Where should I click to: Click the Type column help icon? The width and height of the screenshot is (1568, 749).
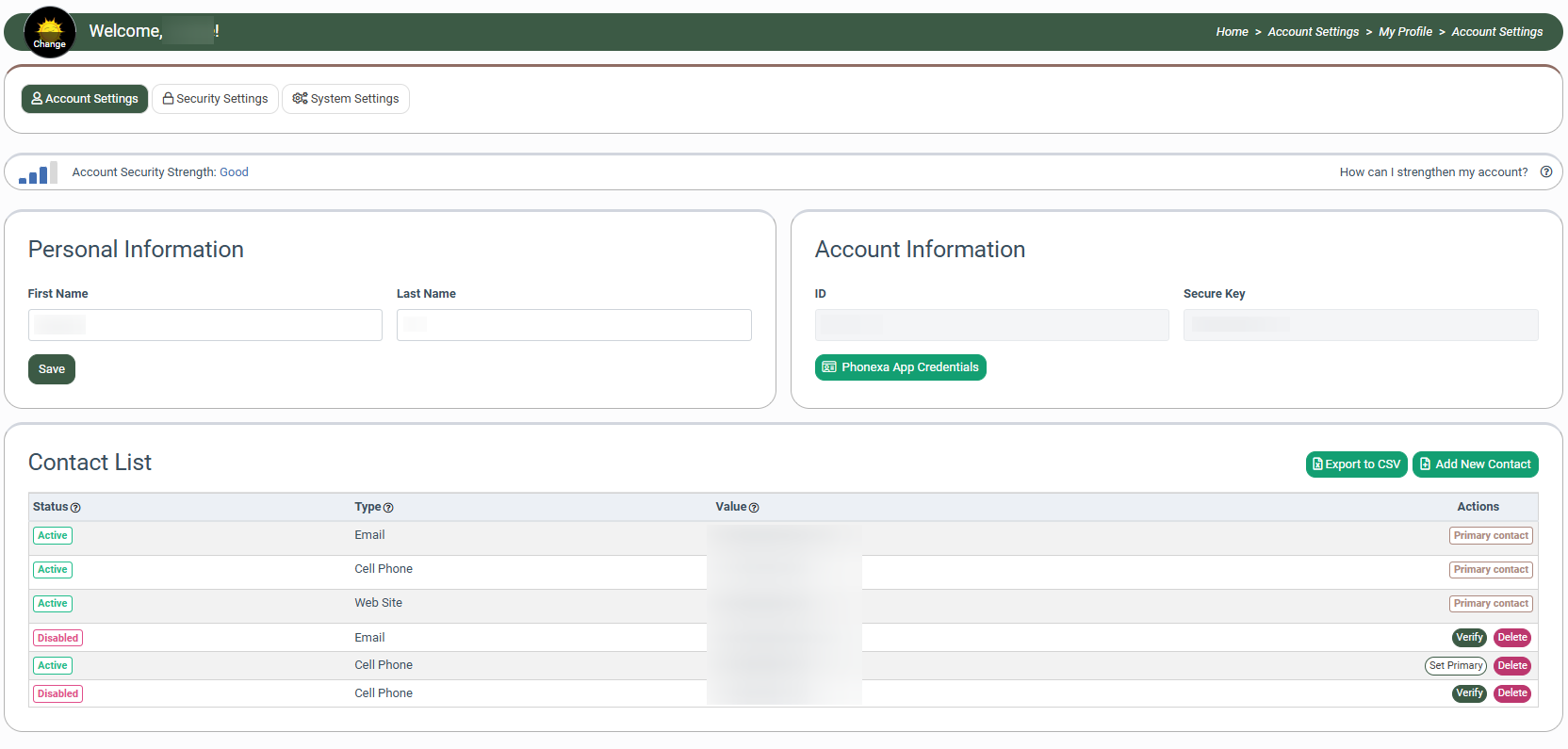coord(388,508)
